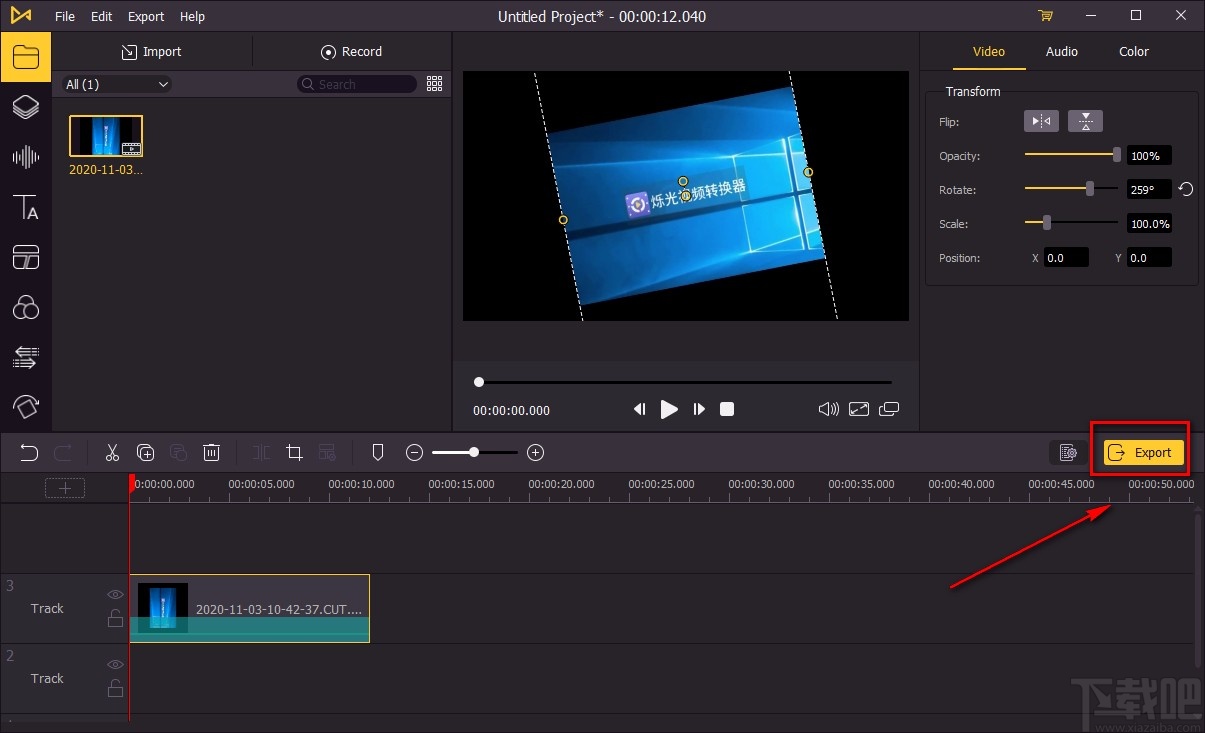Image resolution: width=1205 pixels, height=733 pixels.
Task: Expand the All (1) media filter dropdown
Action: pos(117,85)
